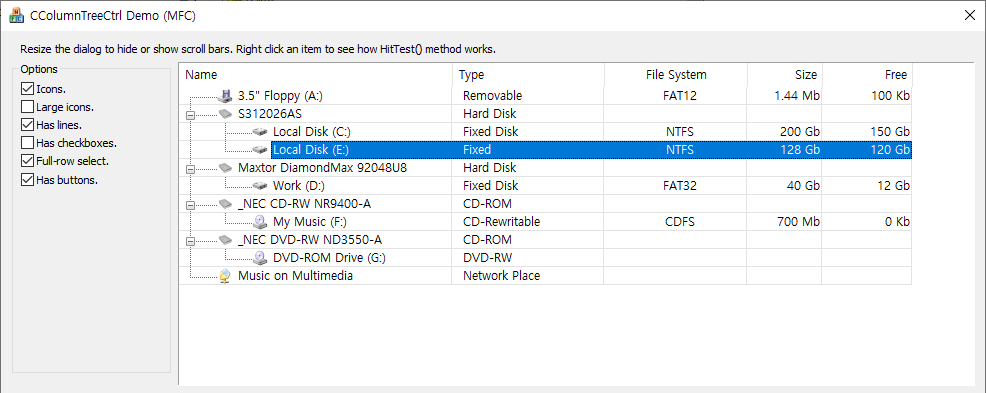Click the Music on Multimedia network icon
Viewport: 986px width, 393px height.
tap(225, 275)
